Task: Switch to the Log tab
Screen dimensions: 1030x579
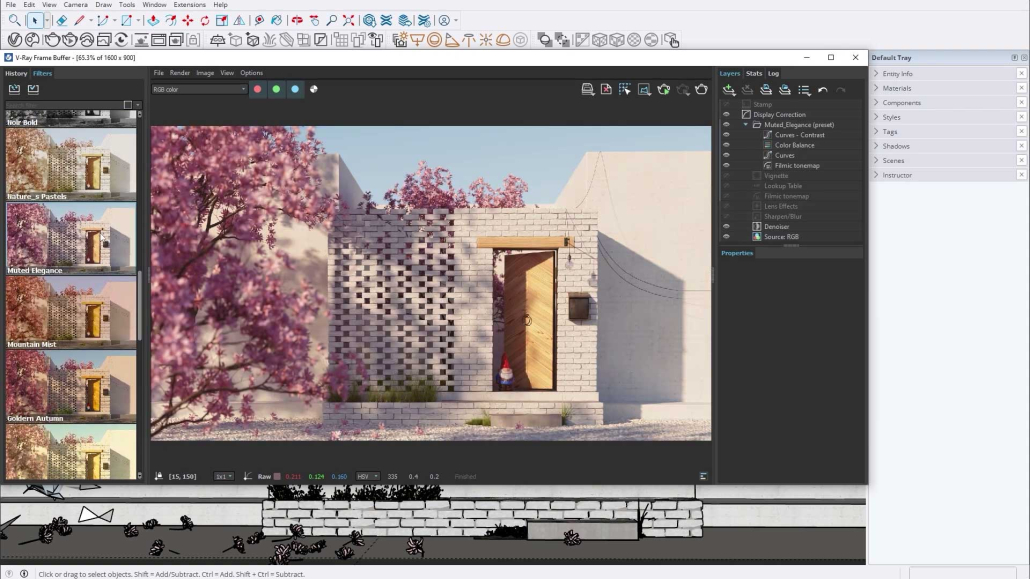Action: (x=773, y=74)
